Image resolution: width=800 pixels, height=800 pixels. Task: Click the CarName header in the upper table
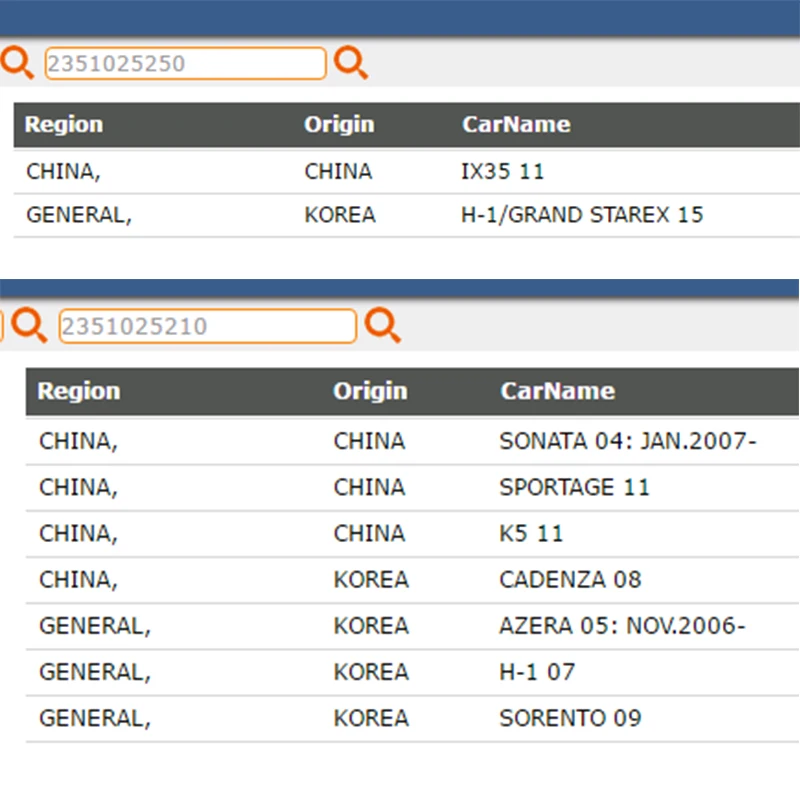click(516, 124)
